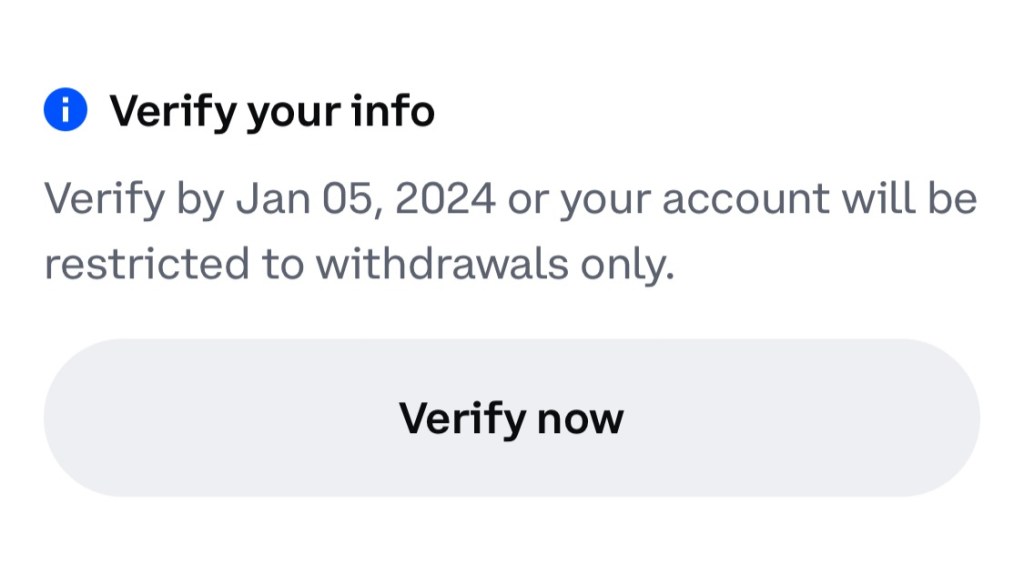Open the info circle beside the heading
Image resolution: width=1024 pixels, height=574 pixels.
coord(65,111)
